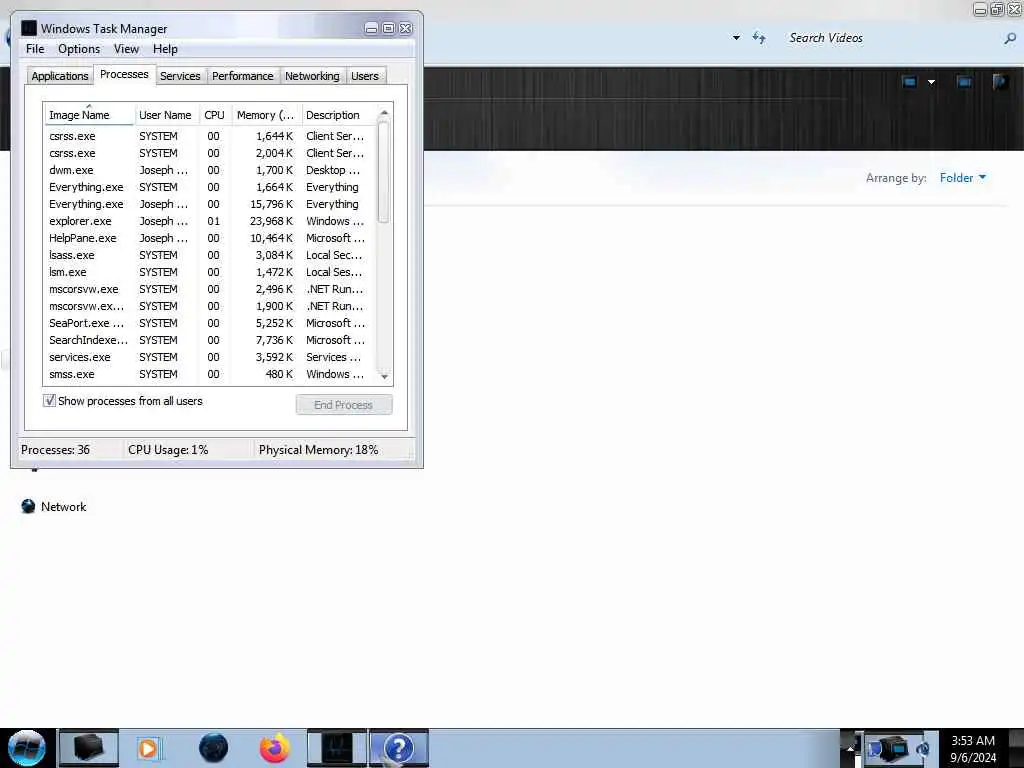Maximize the Task Manager window

pyautogui.click(x=388, y=28)
